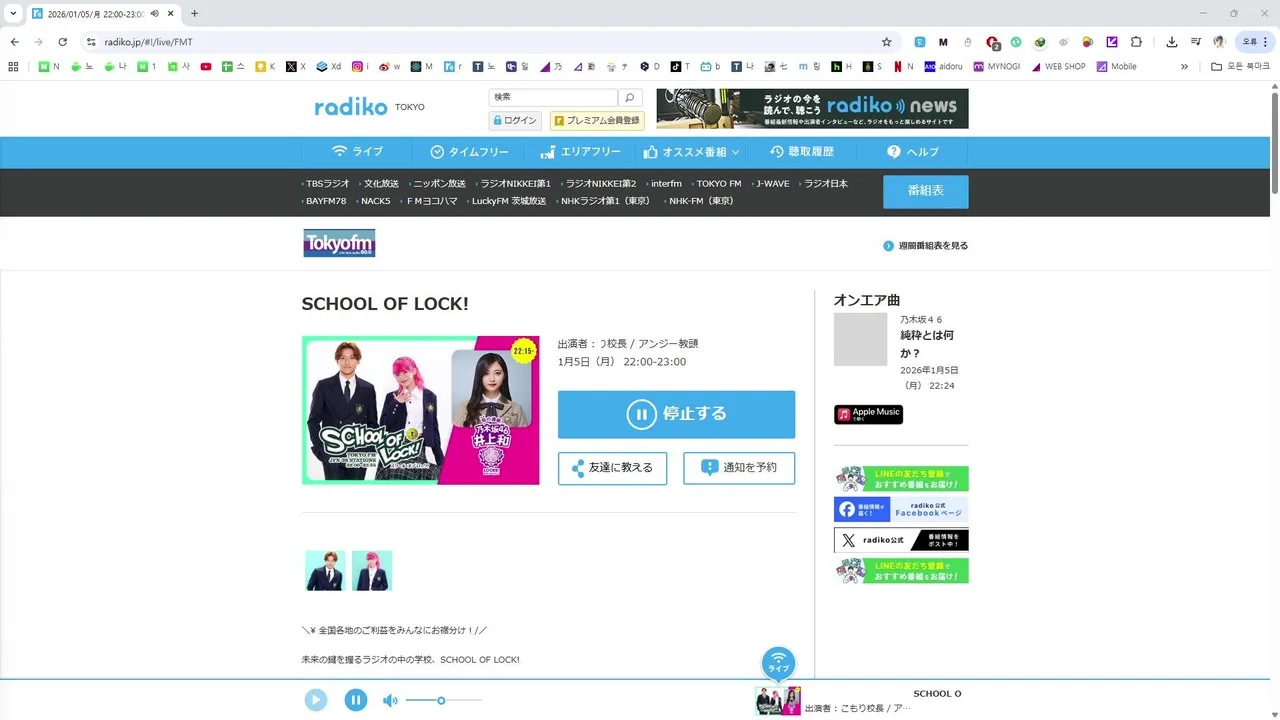Open the aidoru bookmark

tap(944, 67)
